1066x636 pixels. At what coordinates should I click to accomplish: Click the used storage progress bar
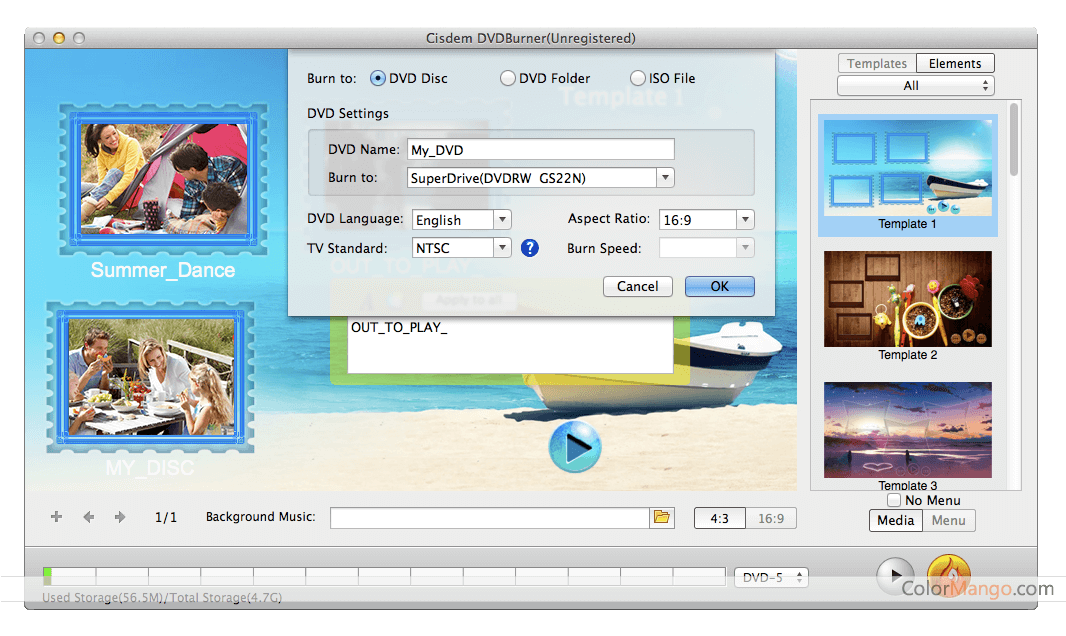tap(384, 576)
